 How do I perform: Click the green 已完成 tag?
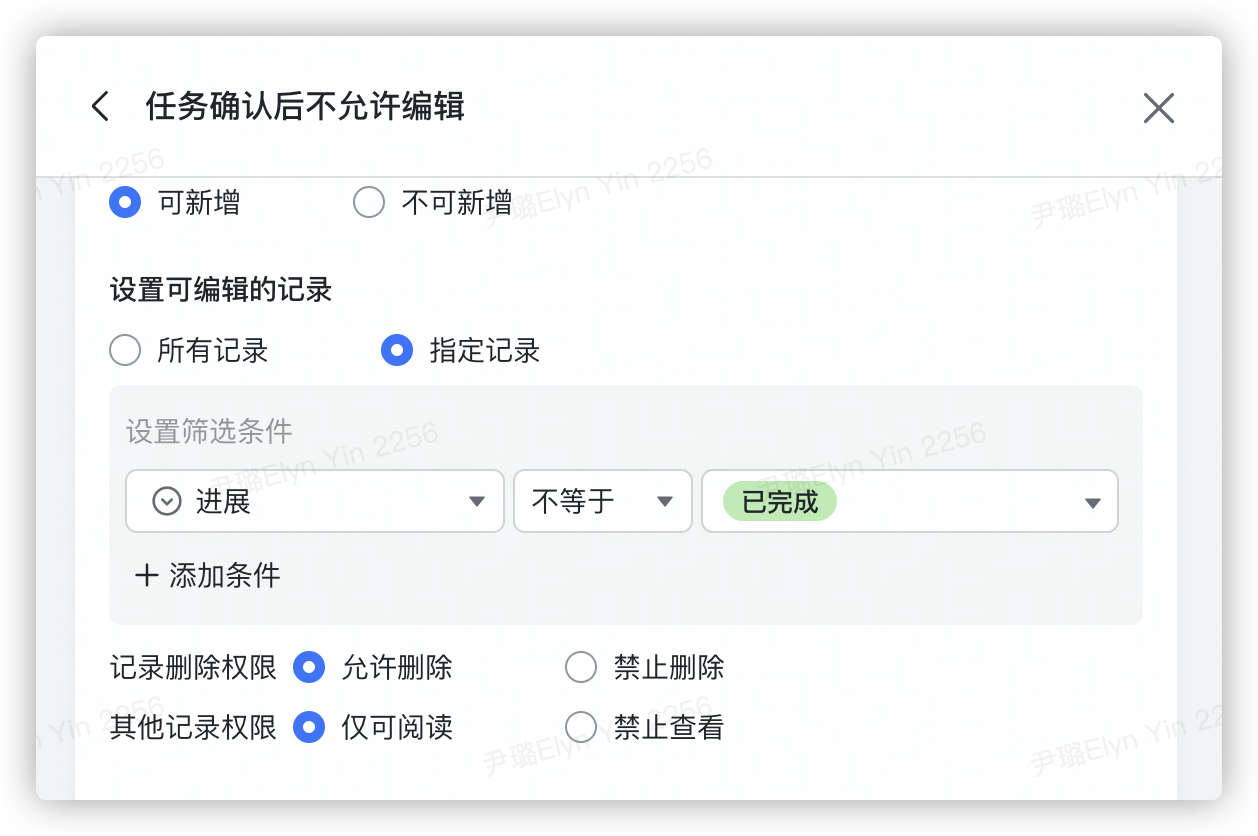coord(780,501)
